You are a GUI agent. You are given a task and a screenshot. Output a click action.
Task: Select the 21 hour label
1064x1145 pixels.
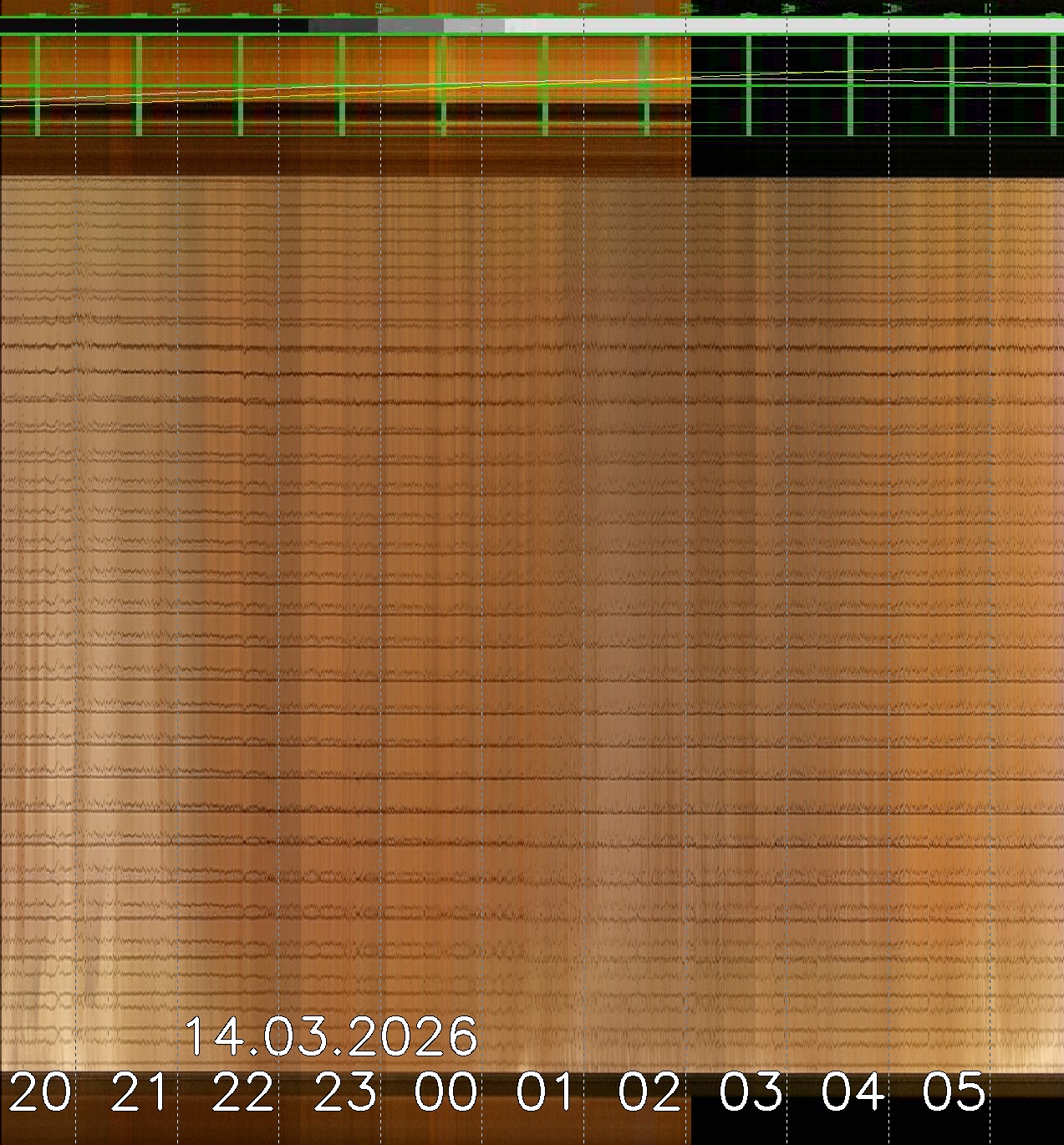(x=140, y=1092)
